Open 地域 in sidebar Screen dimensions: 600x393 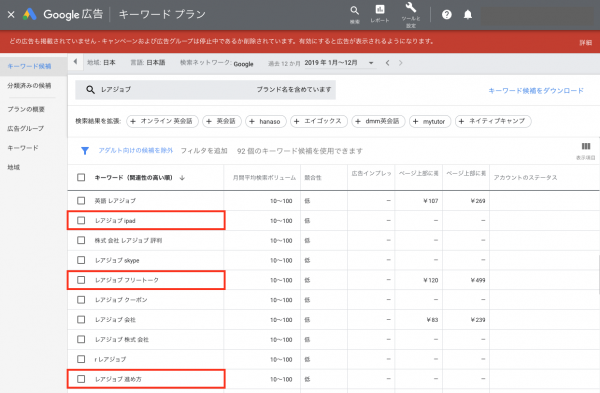pyautogui.click(x=14, y=167)
